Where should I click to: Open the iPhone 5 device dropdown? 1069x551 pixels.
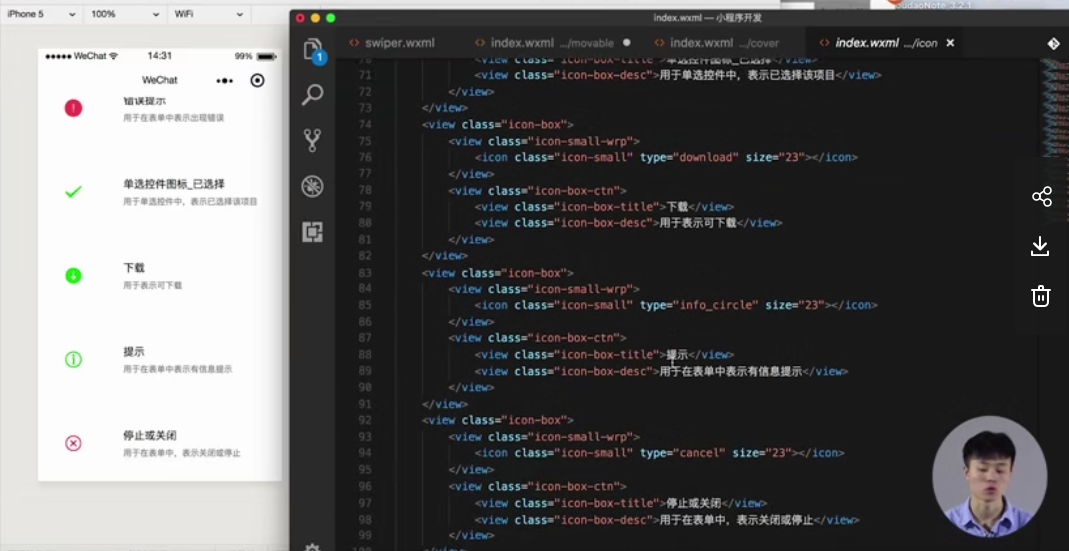click(41, 14)
